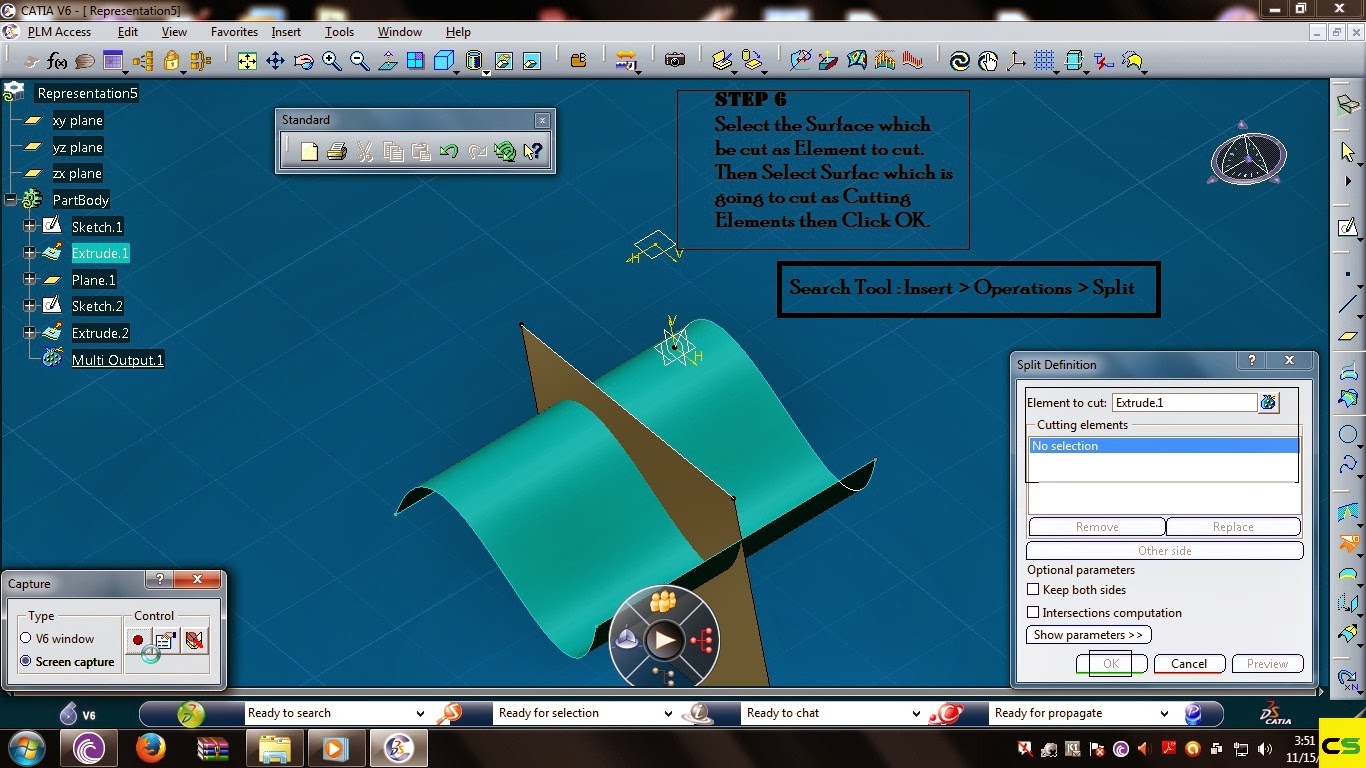The width and height of the screenshot is (1366, 768).
Task: Expand the Sketch.1 node in the tree
Action: pyautogui.click(x=29, y=227)
